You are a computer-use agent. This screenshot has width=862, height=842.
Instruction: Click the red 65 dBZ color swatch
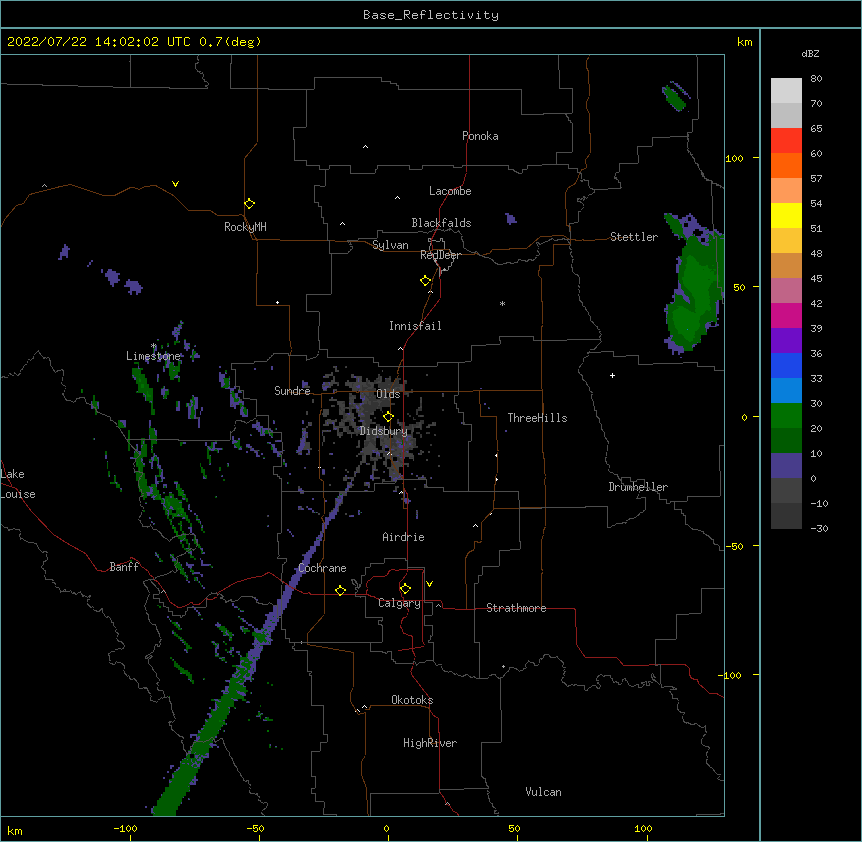tap(786, 140)
